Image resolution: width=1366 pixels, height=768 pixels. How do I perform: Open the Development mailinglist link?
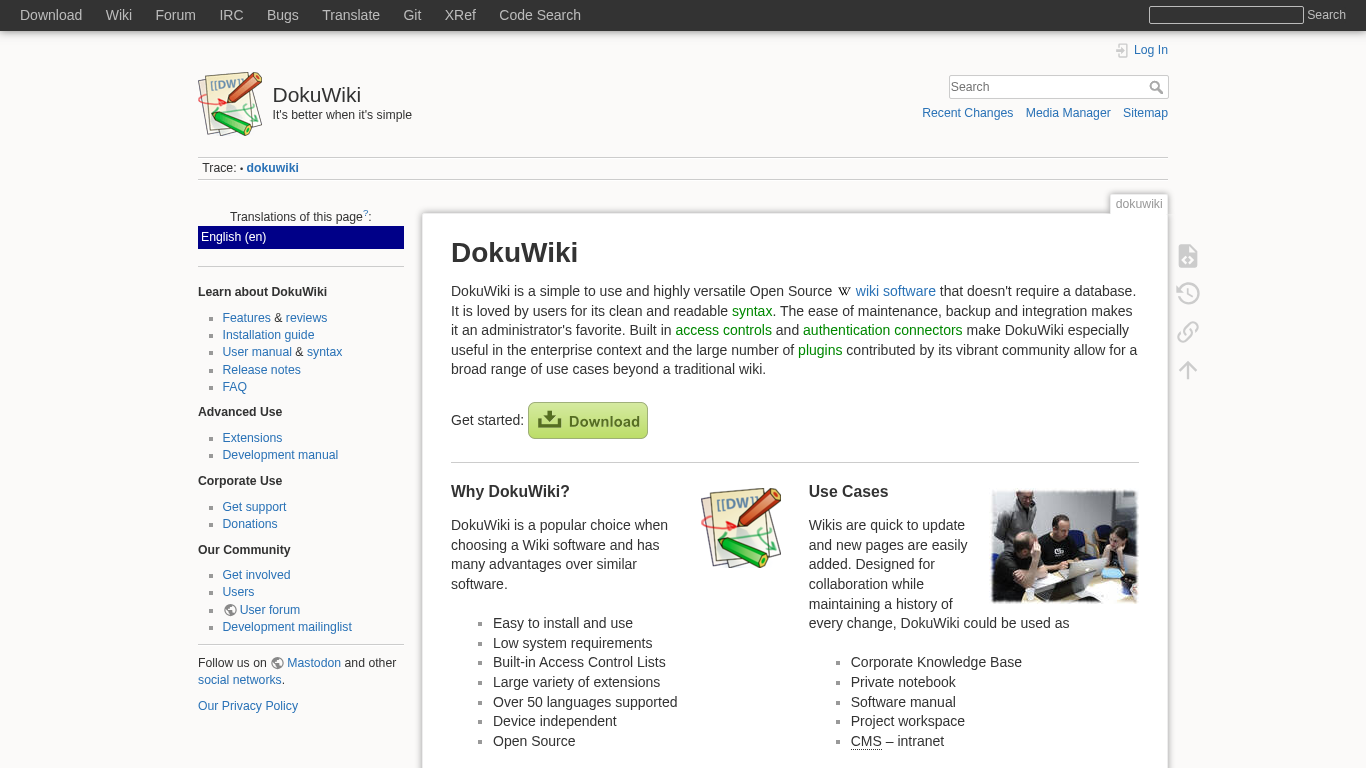pyautogui.click(x=287, y=627)
